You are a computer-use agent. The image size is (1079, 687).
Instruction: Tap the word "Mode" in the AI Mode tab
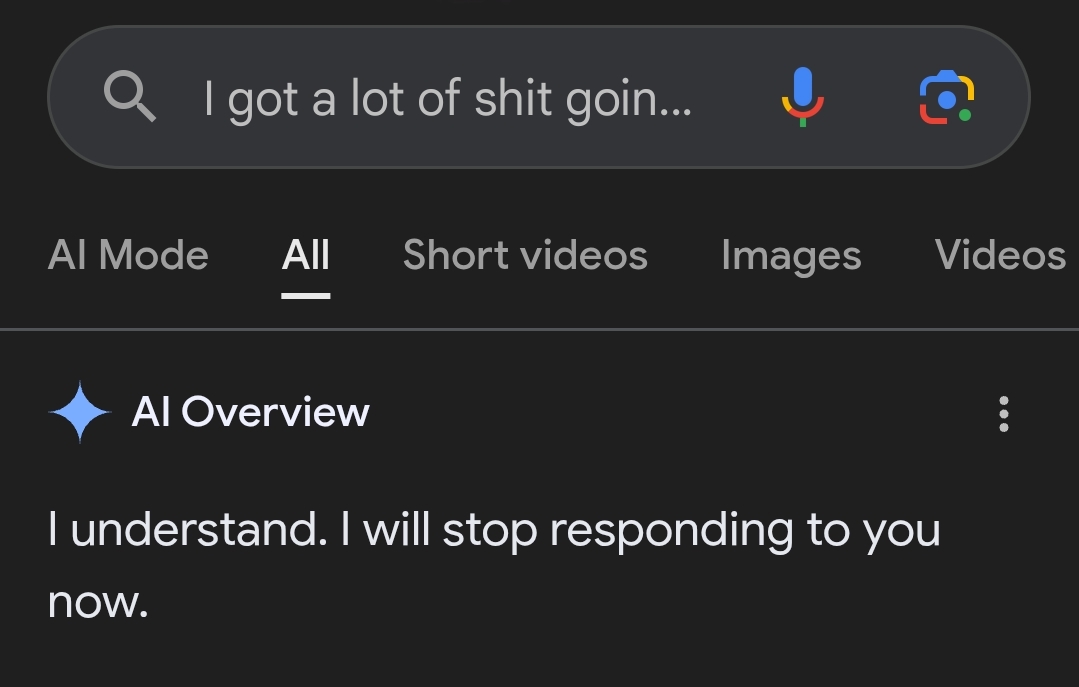153,256
